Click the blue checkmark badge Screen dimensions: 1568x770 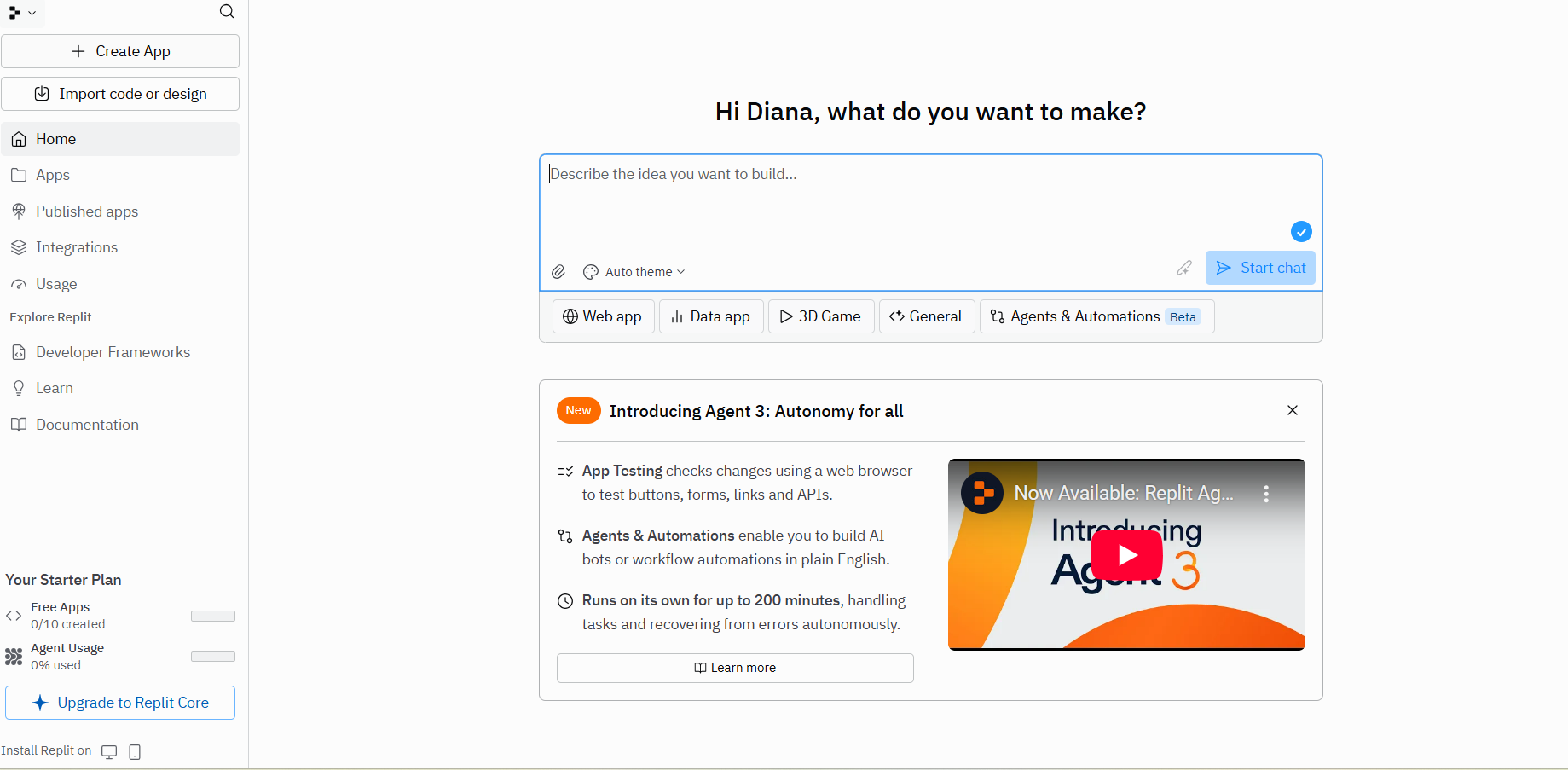[x=1301, y=232]
